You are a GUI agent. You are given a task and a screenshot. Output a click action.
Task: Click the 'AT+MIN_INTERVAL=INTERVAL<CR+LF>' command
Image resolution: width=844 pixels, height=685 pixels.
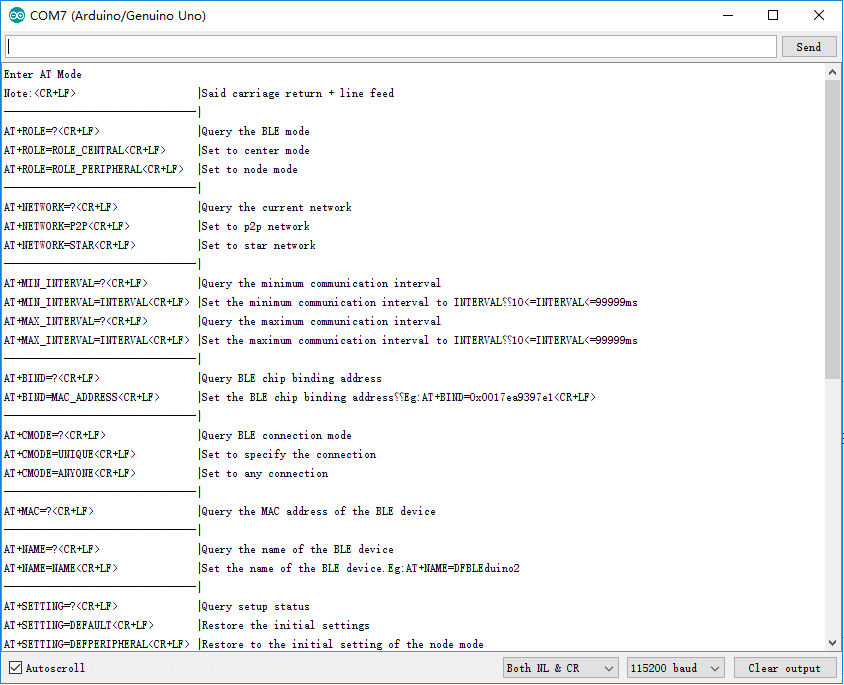click(x=97, y=302)
